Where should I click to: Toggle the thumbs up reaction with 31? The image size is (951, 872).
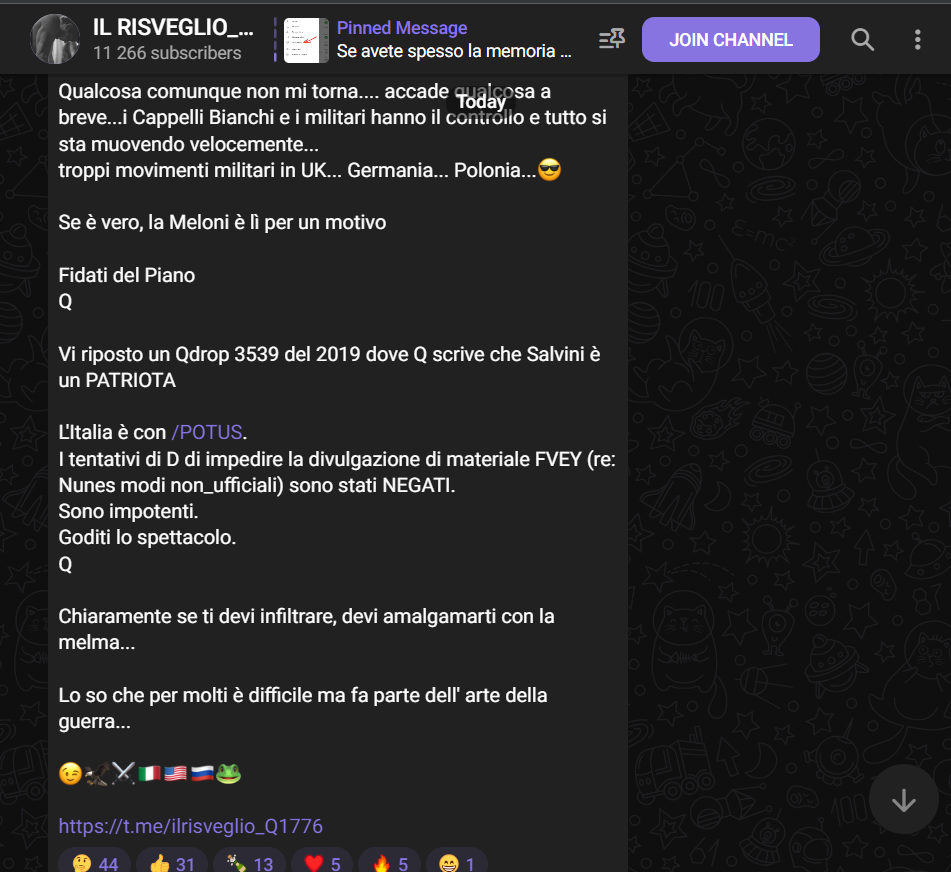[172, 862]
